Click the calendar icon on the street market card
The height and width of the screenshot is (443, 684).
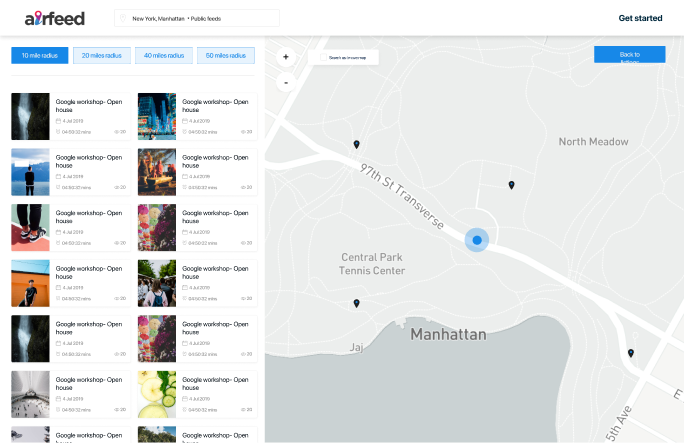(185, 288)
